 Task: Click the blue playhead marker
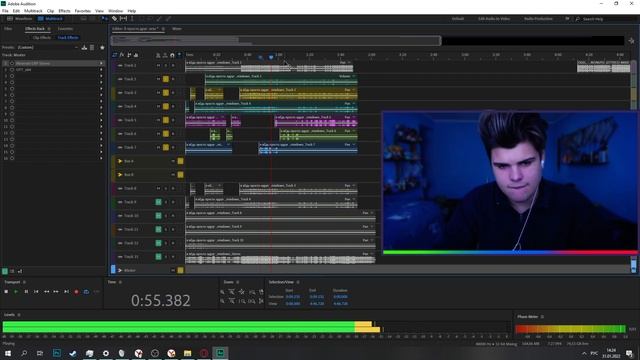(x=271, y=57)
